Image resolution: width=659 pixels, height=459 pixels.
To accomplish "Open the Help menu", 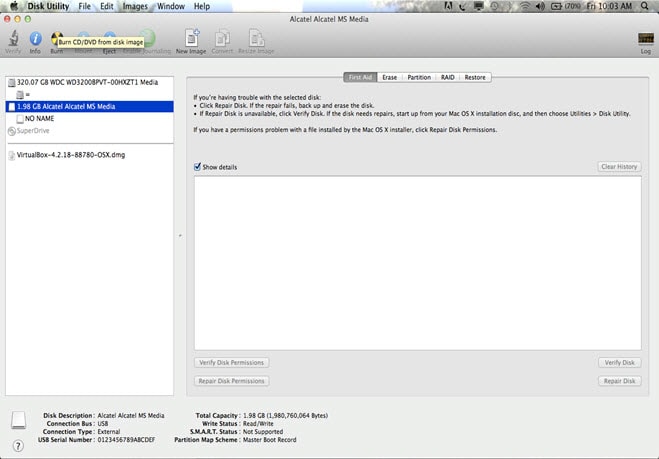I will coord(202,6).
